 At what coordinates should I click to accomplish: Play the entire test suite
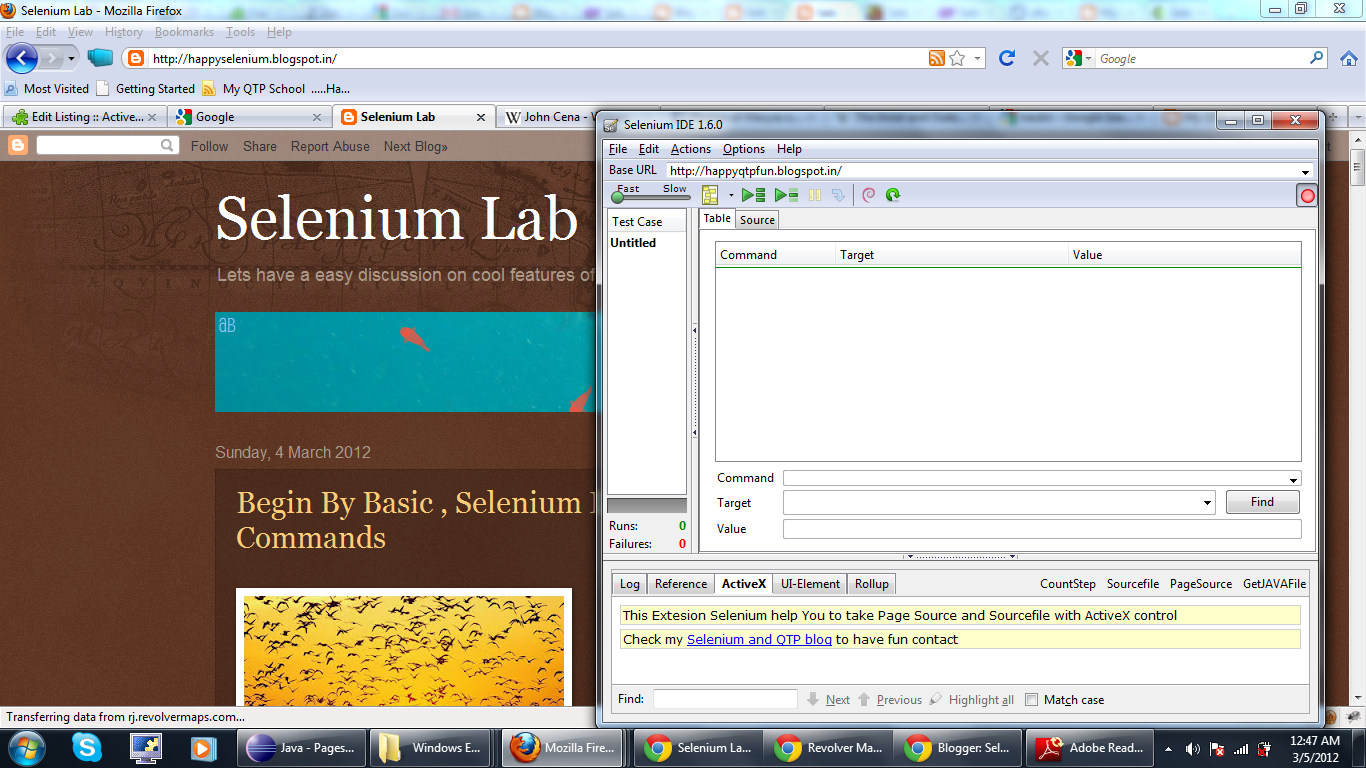point(753,195)
